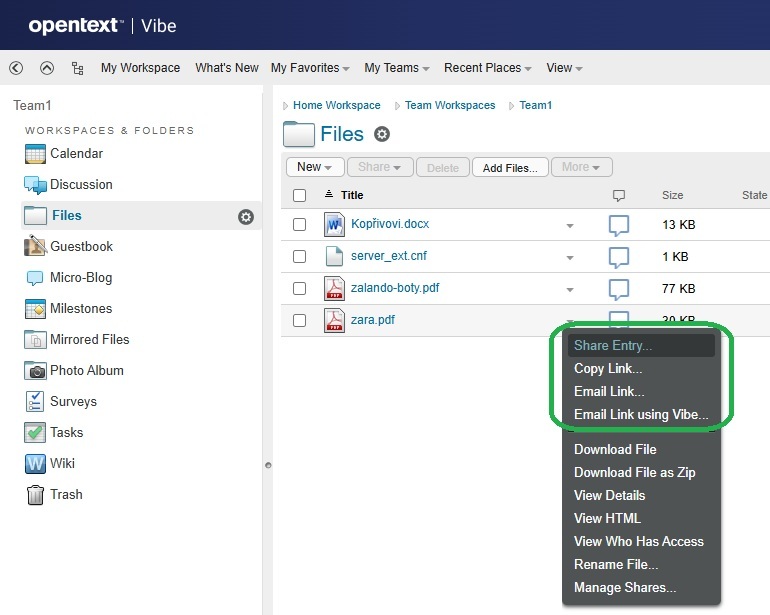This screenshot has height=615, width=770.
Task: Choose Share Entry... in context menu
Action: tap(641, 345)
